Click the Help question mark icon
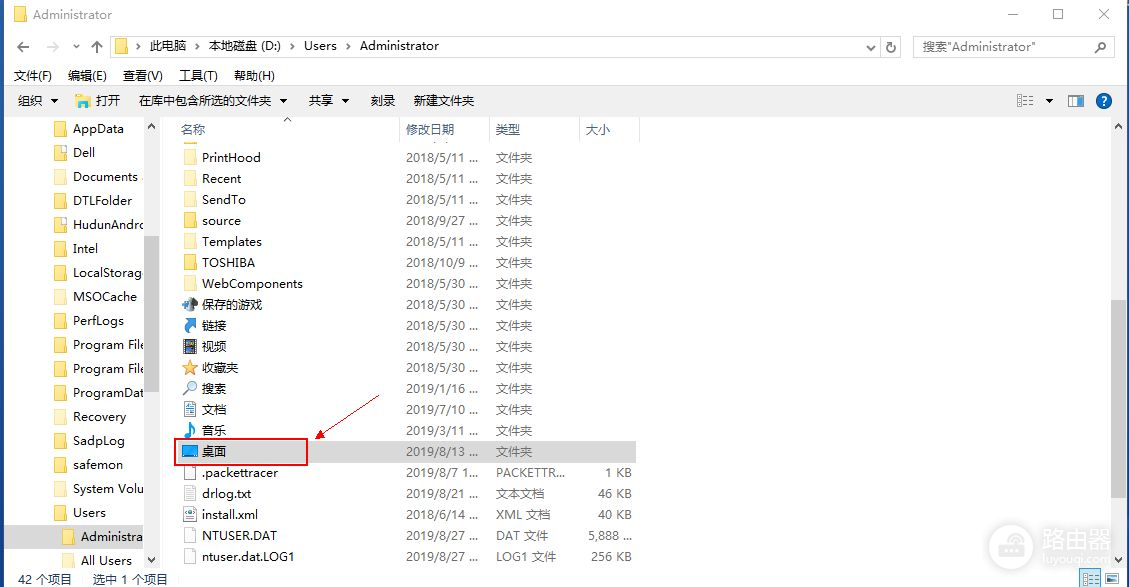1129x587 pixels. [x=1104, y=101]
